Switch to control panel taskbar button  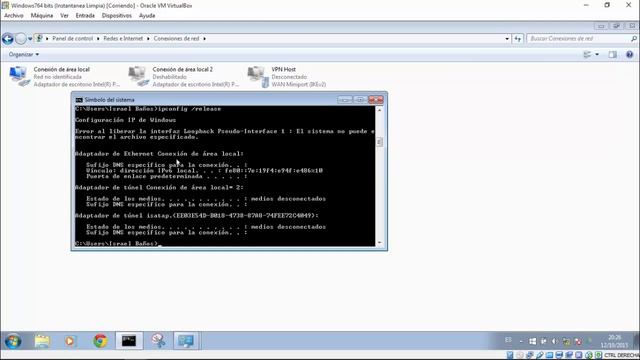point(186,341)
